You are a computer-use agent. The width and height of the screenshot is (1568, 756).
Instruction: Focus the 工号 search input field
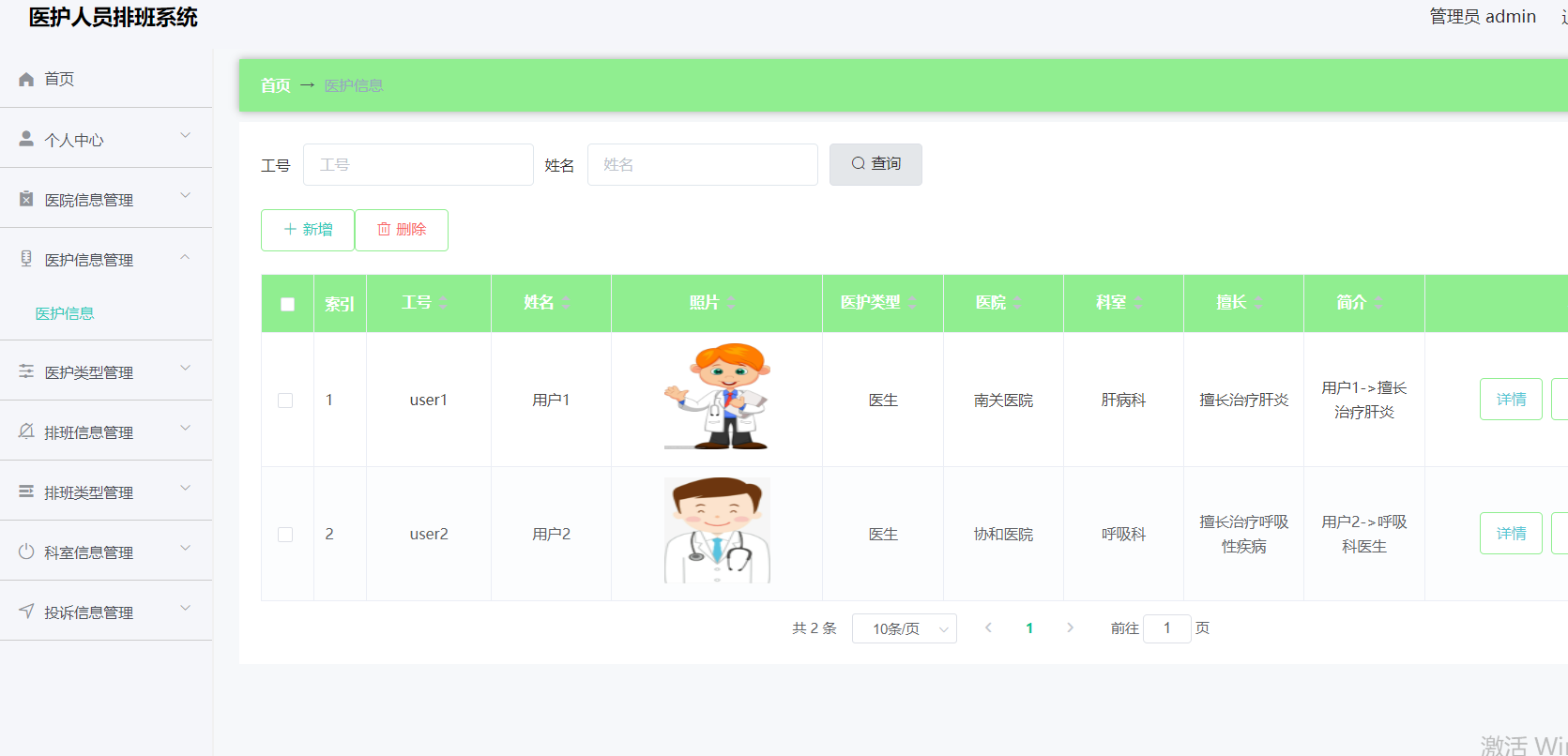coord(419,164)
